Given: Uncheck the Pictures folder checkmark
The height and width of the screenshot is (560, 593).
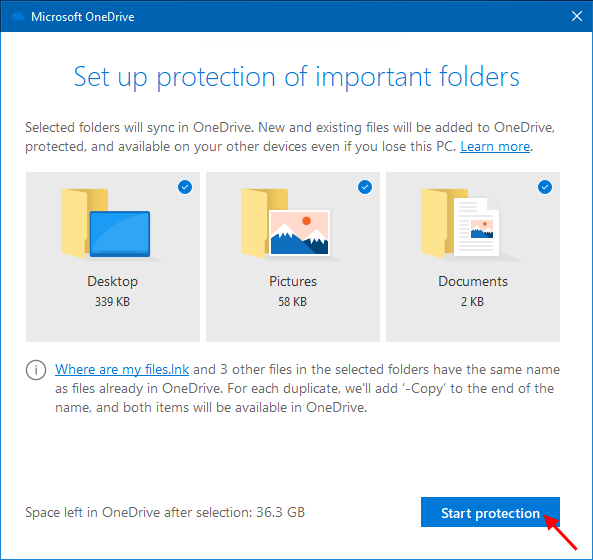Looking at the screenshot, I should [365, 187].
